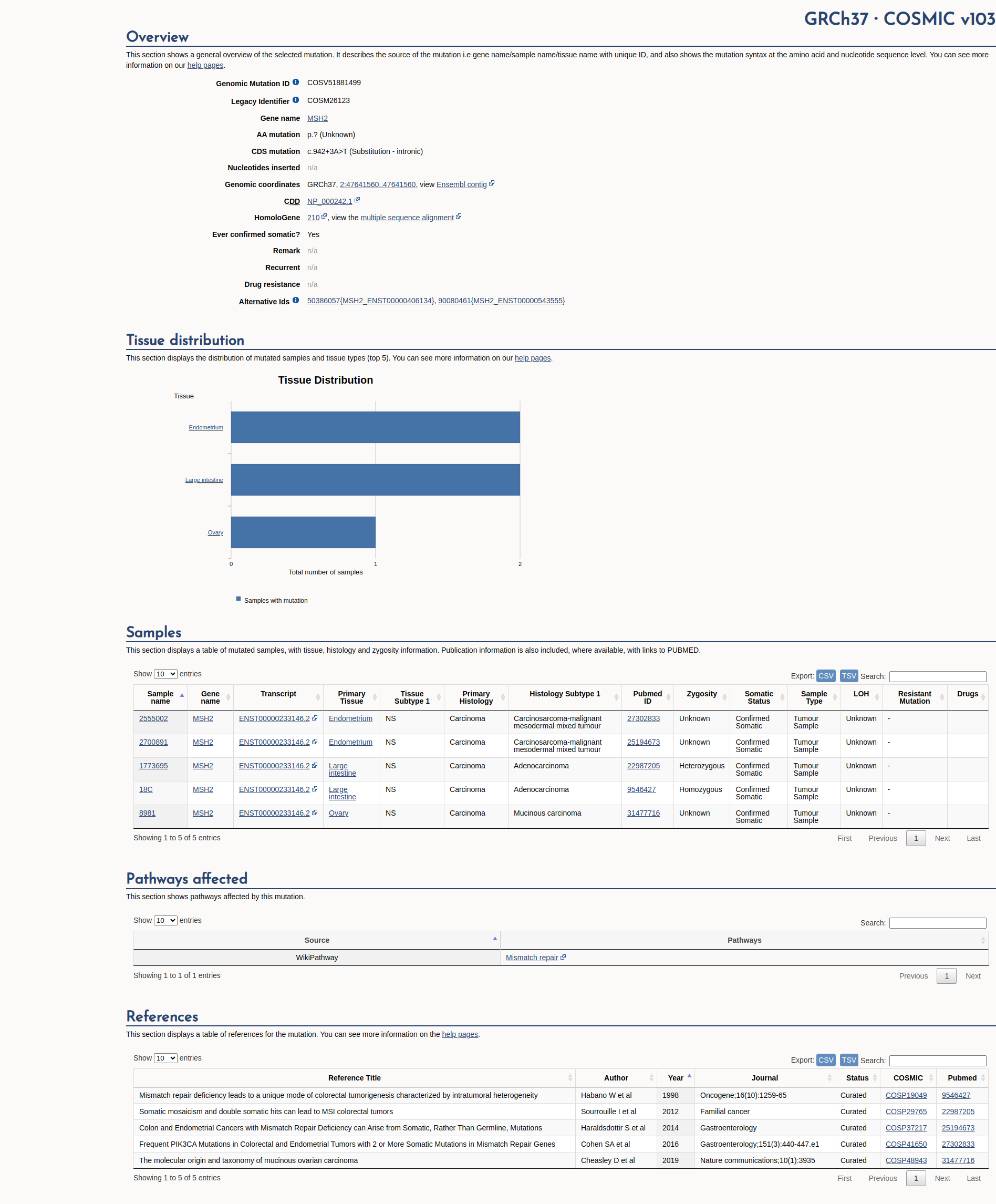
Task: Go to First page in References pagination
Action: pyautogui.click(x=844, y=1178)
